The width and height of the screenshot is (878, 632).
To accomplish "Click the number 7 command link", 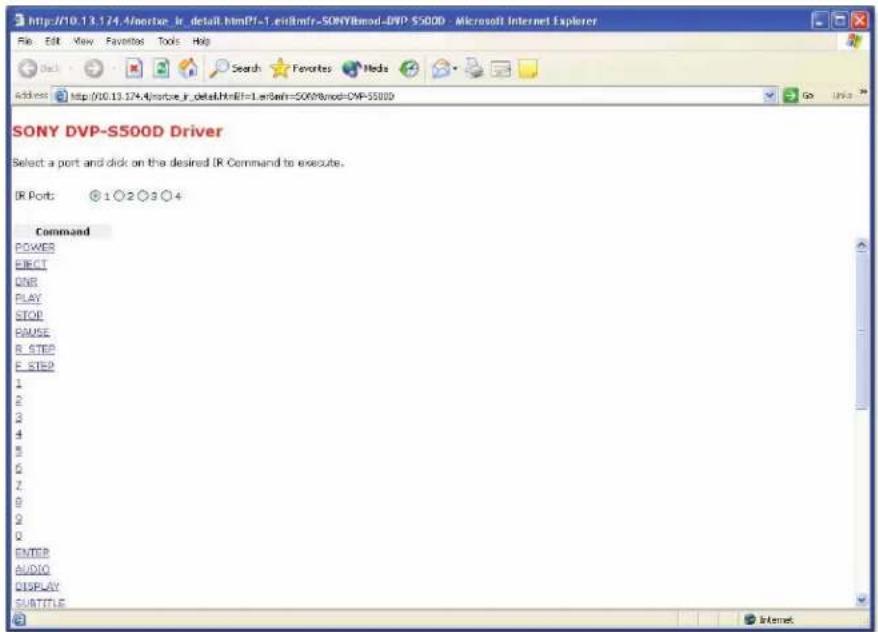I will (18, 485).
